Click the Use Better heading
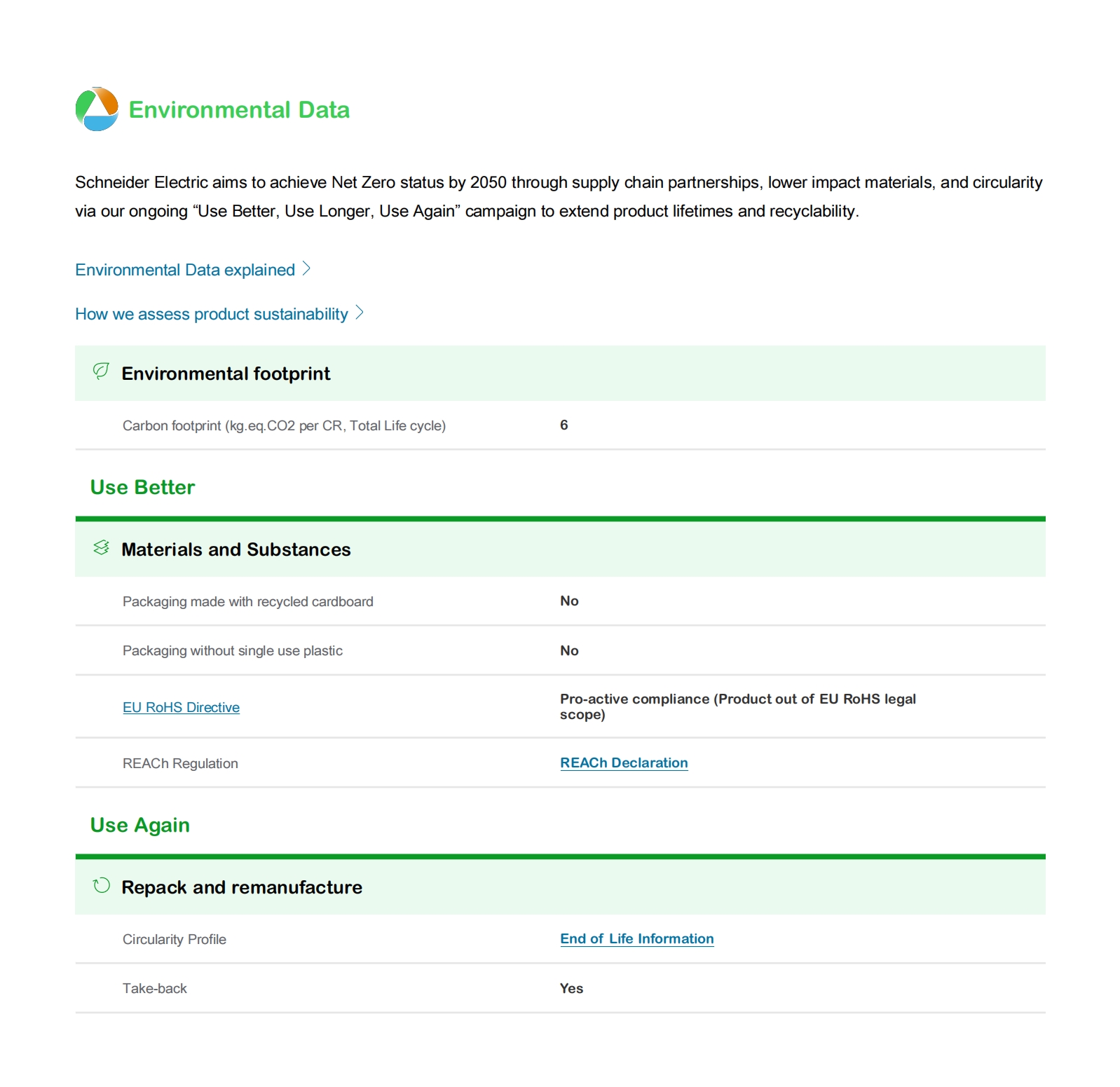1120x1087 pixels. (142, 487)
